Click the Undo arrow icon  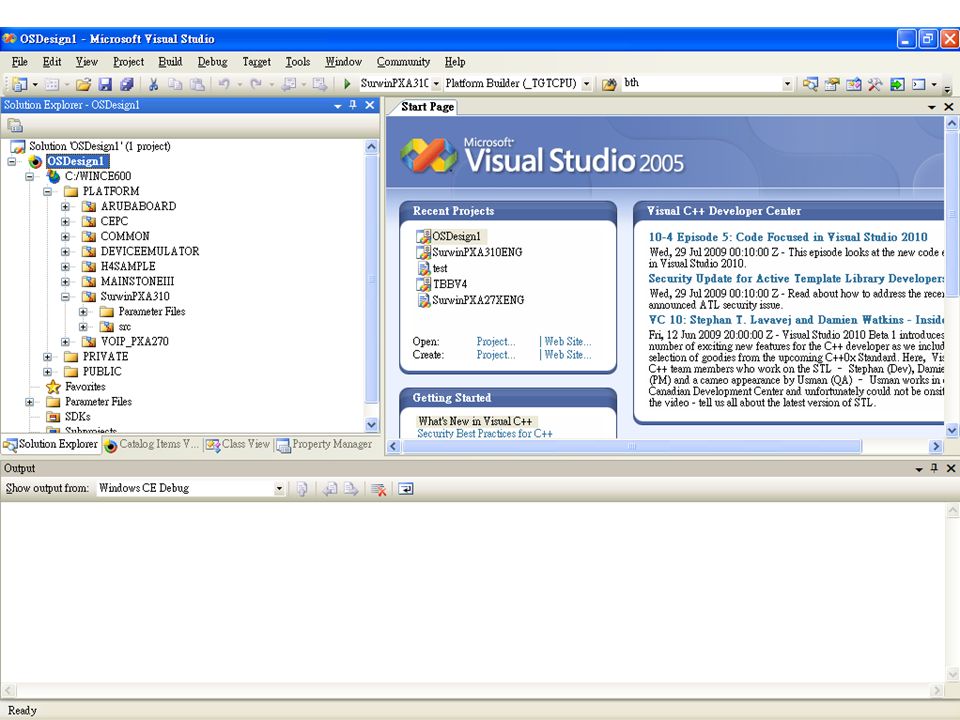tap(224, 84)
